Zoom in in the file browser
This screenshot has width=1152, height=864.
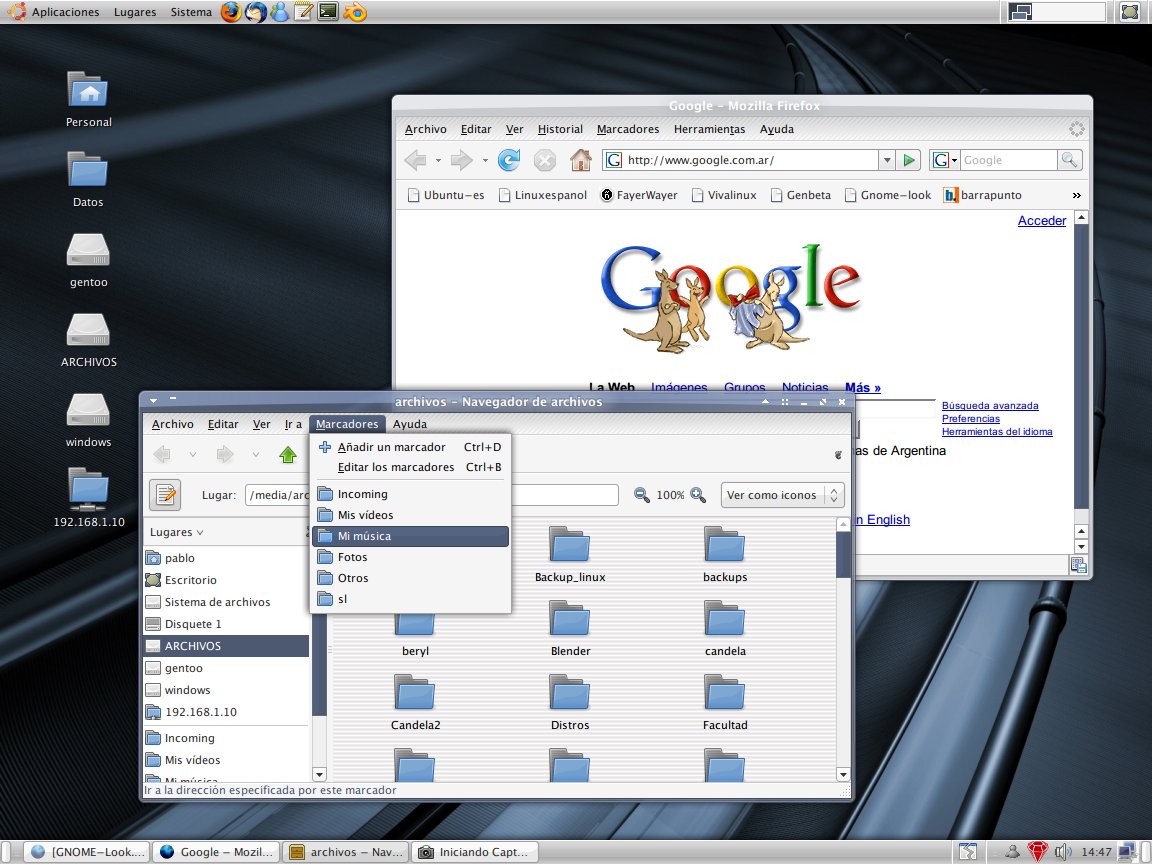point(698,495)
